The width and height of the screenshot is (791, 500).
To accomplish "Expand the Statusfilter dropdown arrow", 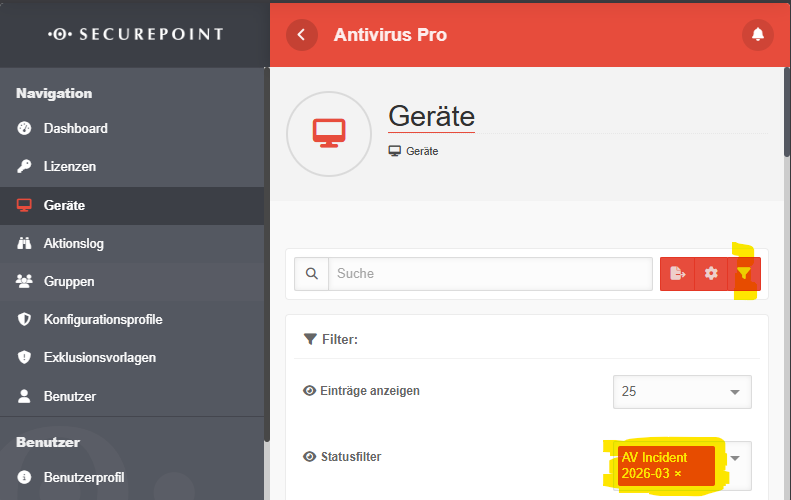I will coord(735,458).
